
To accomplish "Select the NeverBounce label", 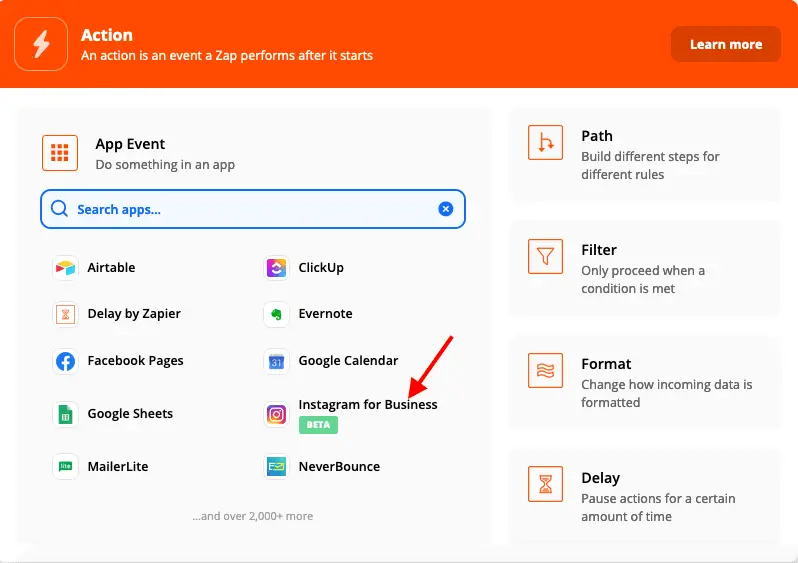I will 339,467.
